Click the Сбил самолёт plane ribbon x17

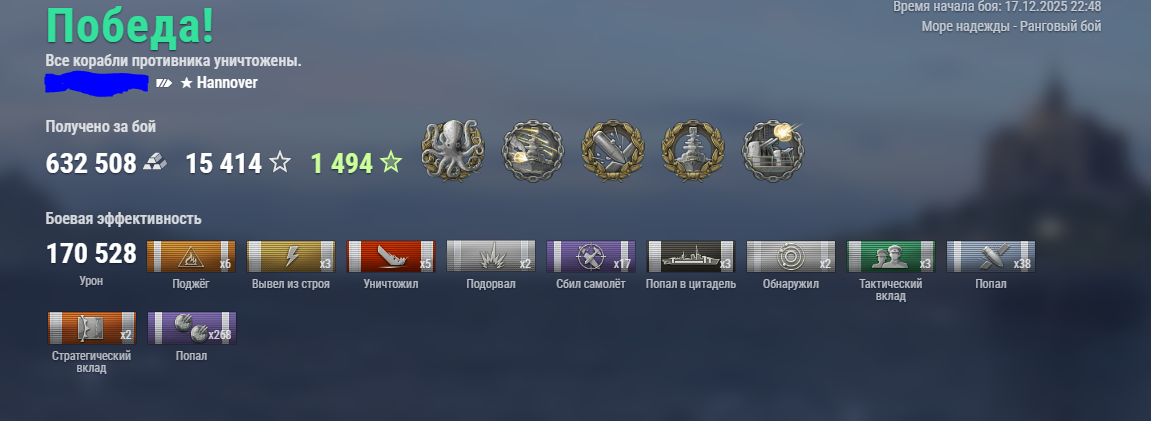click(x=591, y=257)
